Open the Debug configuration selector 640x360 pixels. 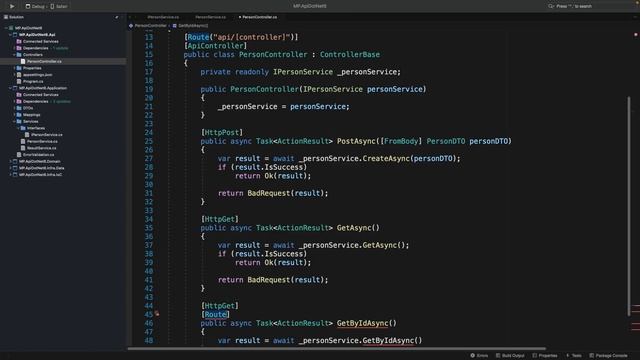[x=35, y=7]
